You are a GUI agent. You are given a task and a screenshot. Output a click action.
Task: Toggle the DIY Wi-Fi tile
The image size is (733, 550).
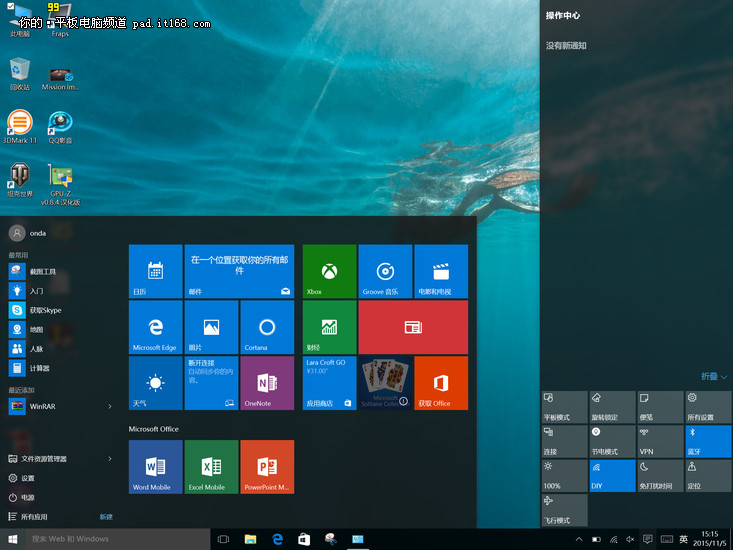coord(612,476)
